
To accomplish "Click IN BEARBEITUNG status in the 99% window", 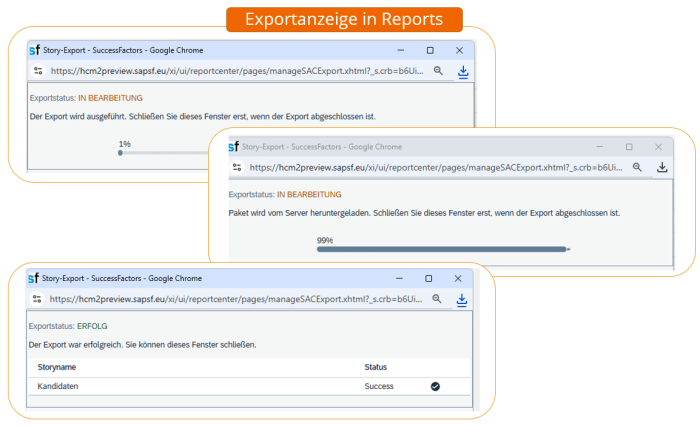I will [x=309, y=195].
